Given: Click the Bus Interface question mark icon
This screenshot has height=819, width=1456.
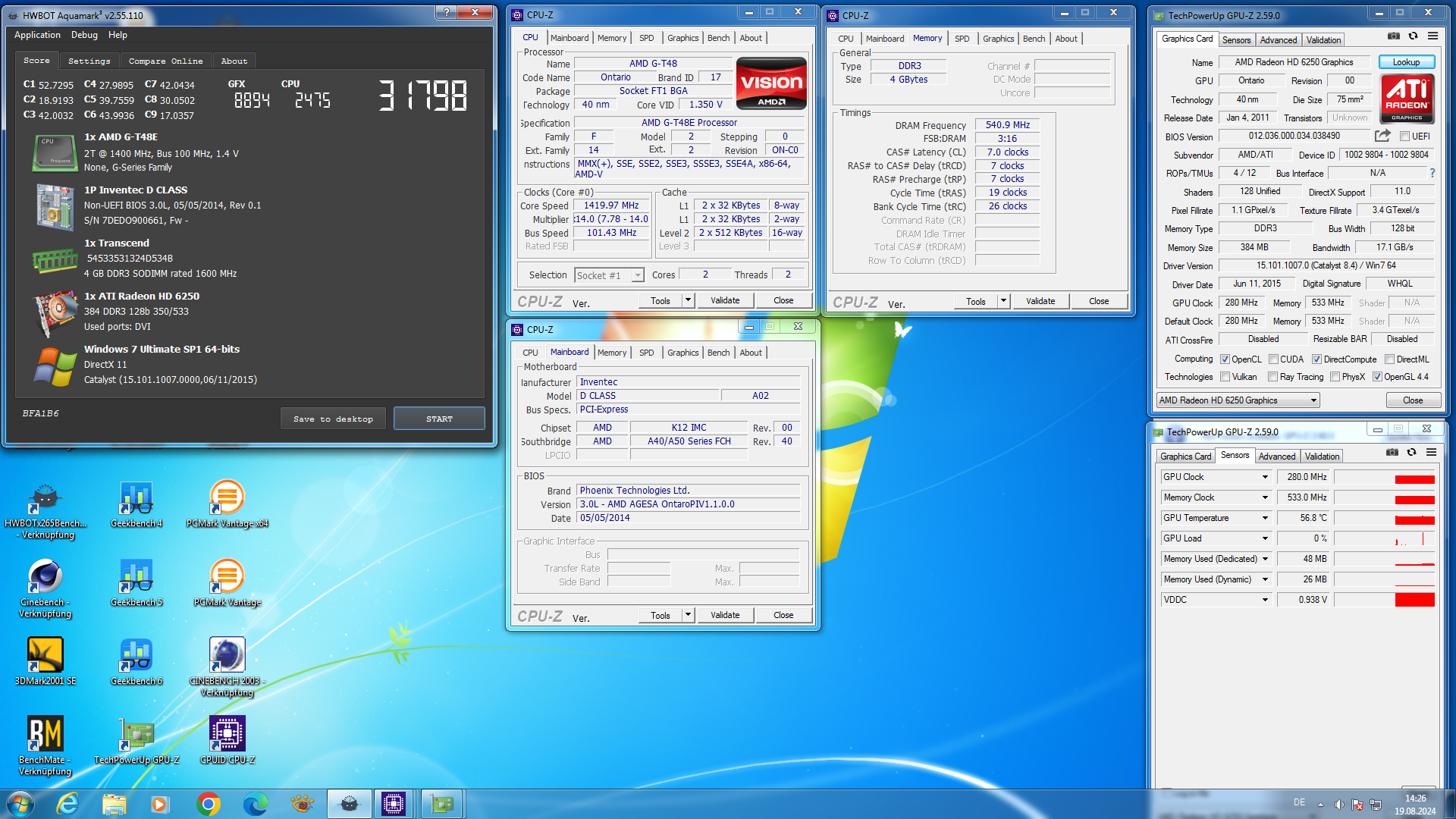Looking at the screenshot, I should pyautogui.click(x=1432, y=173).
